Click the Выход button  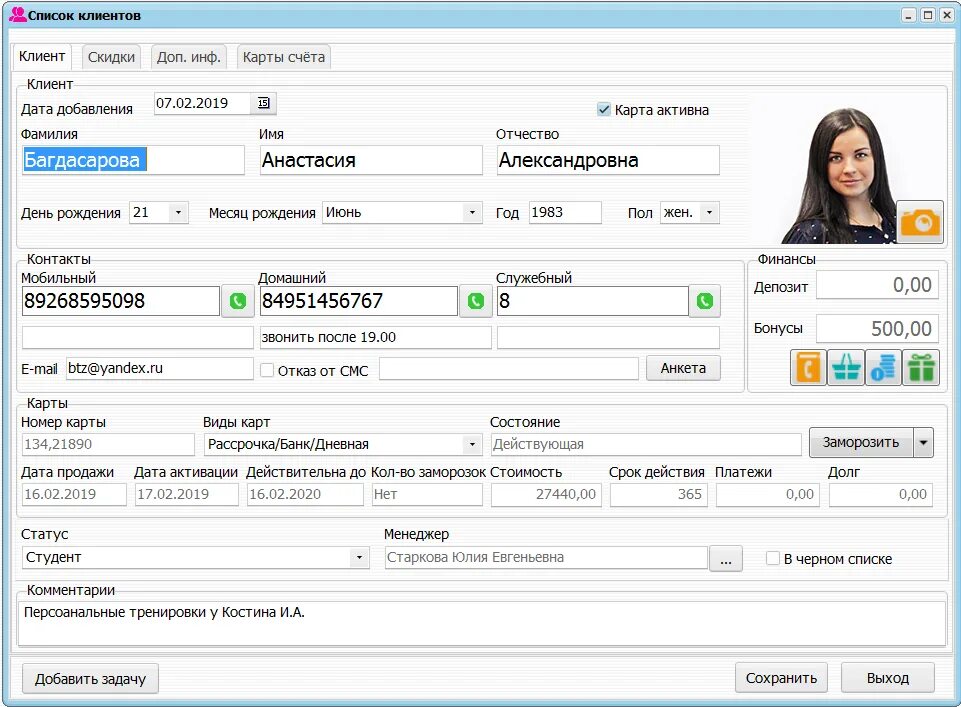[x=887, y=678]
